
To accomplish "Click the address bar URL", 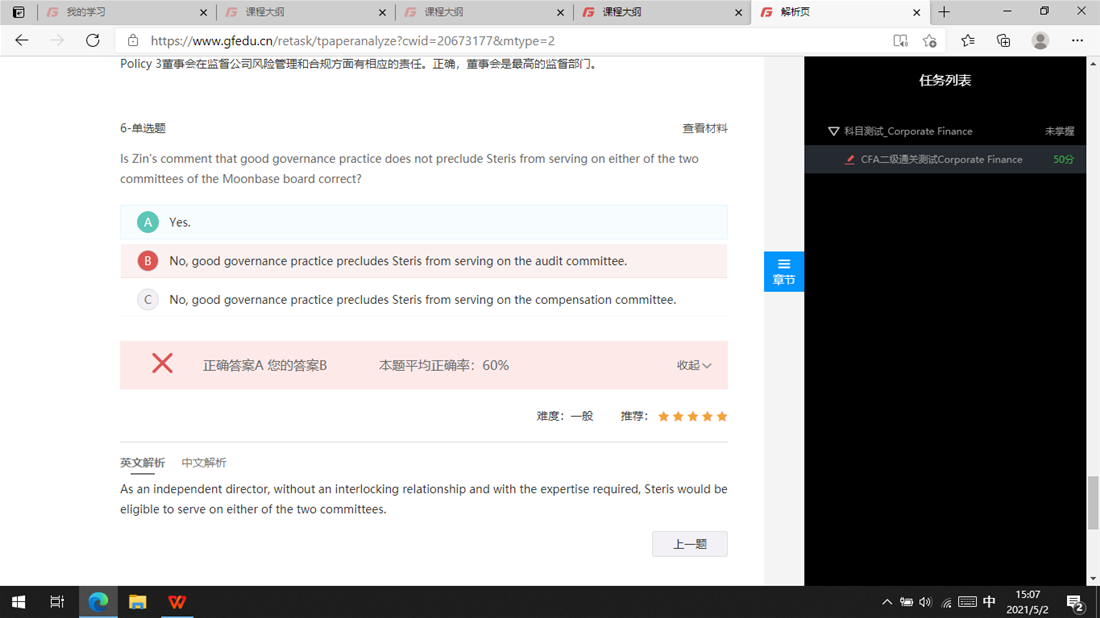I will [353, 41].
